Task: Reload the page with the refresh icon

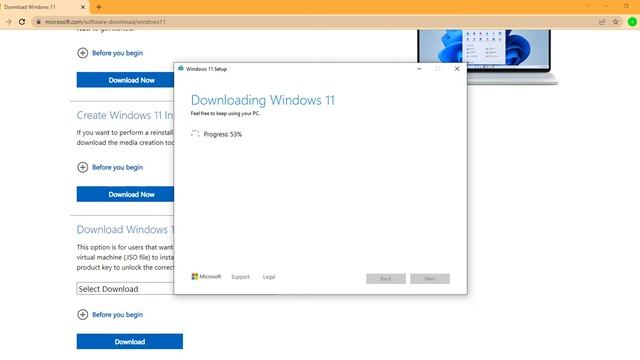Action: click(22, 22)
